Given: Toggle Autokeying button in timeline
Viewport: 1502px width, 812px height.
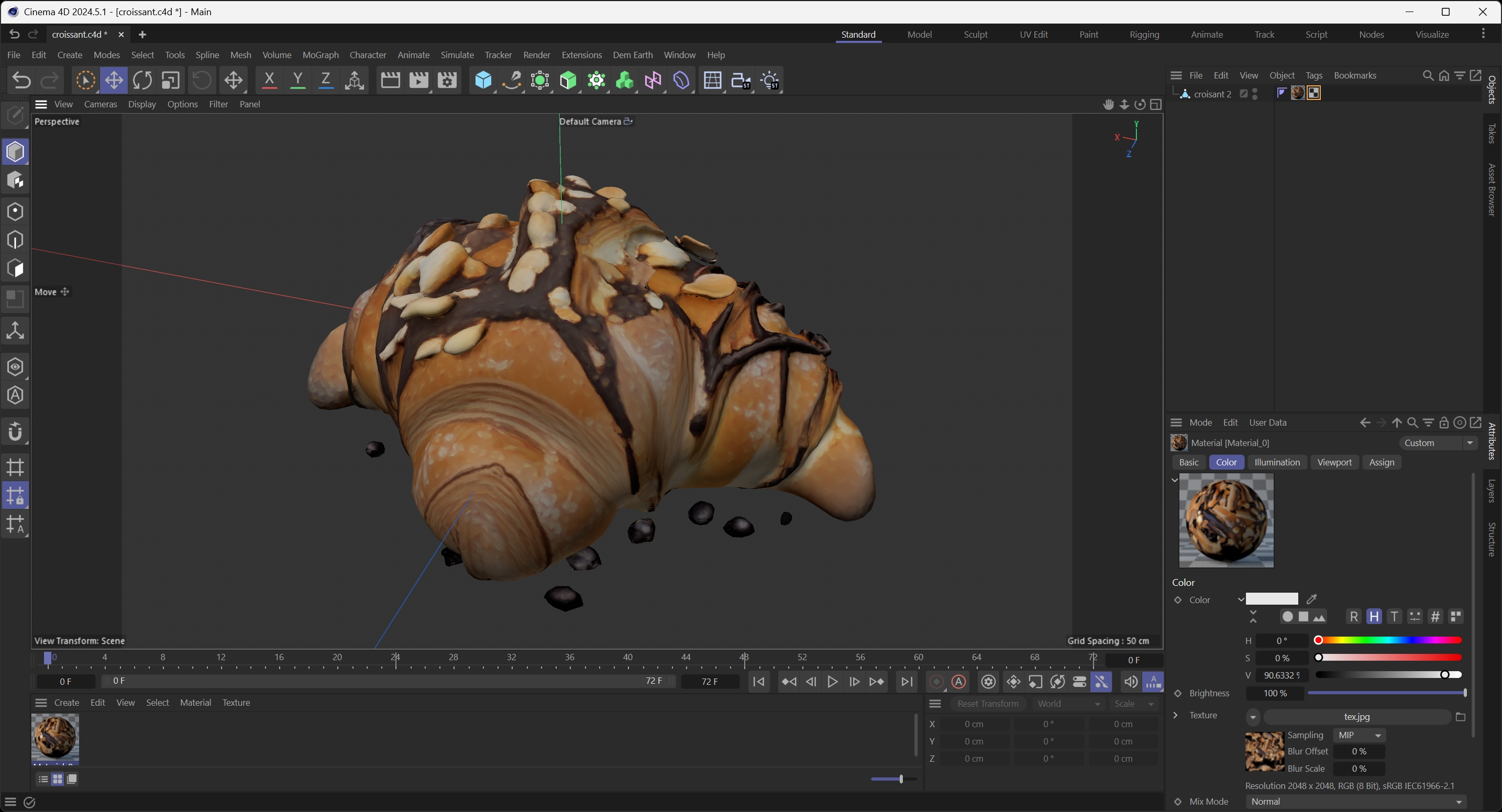Looking at the screenshot, I should coord(958,682).
